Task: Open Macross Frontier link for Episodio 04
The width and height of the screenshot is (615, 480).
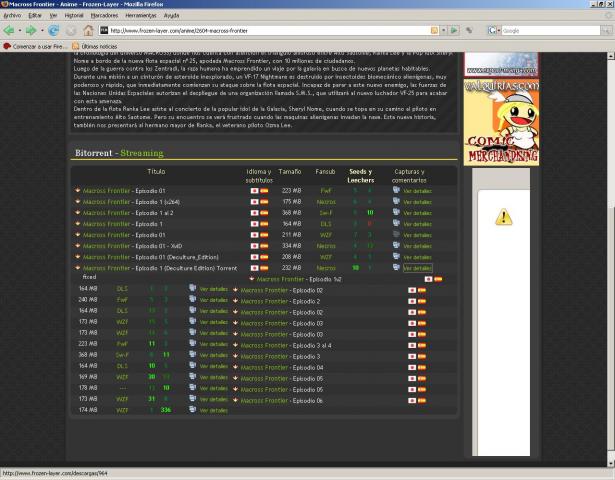Action: (x=264, y=367)
